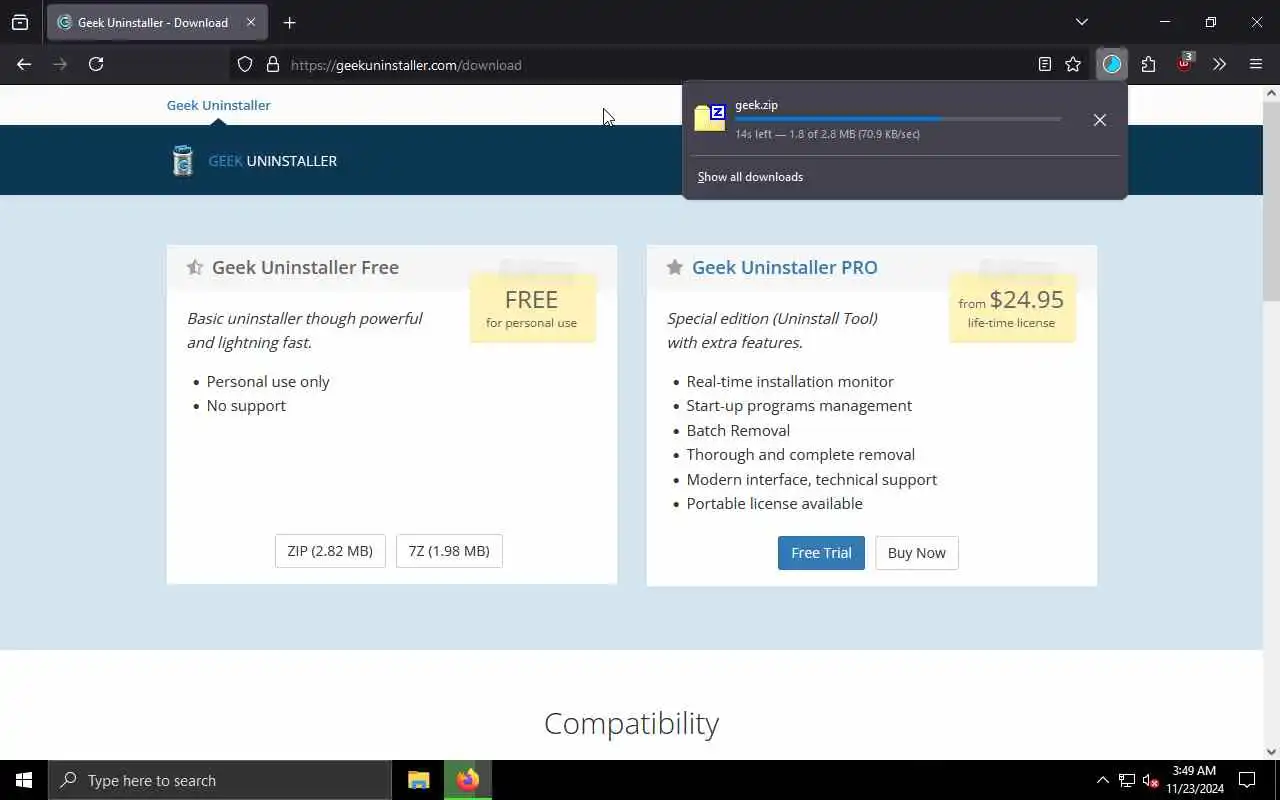
Task: Cancel the geek.zip download
Action: (1100, 120)
